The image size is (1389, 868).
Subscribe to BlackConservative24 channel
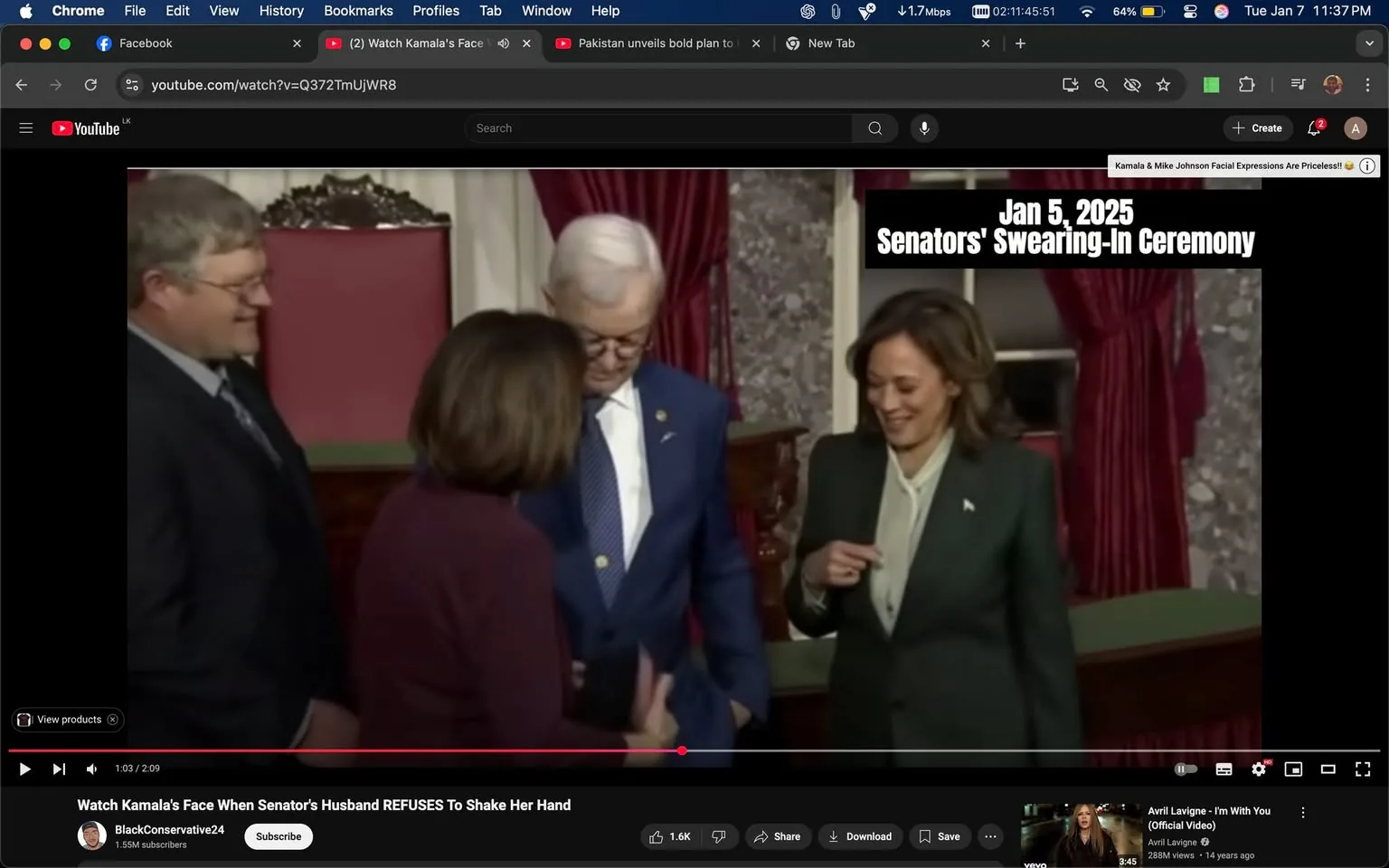[x=278, y=836]
